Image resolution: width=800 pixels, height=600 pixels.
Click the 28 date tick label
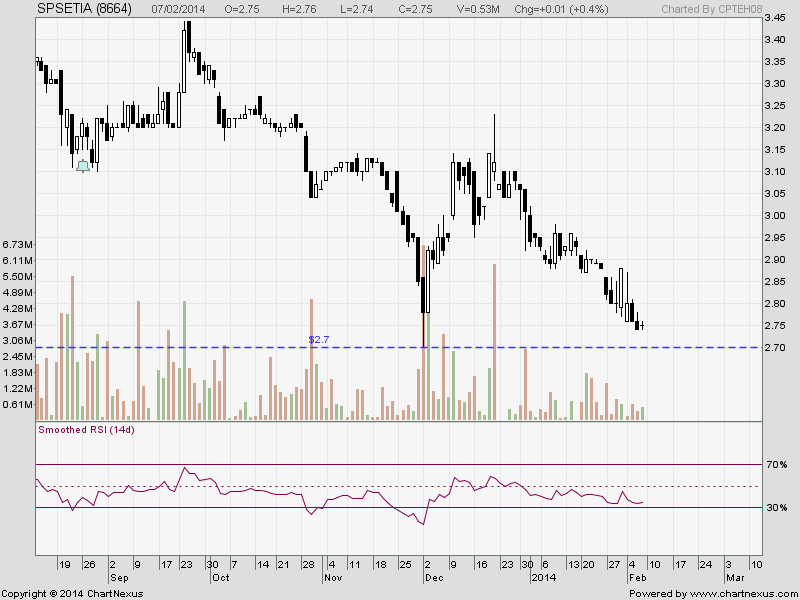(308, 565)
